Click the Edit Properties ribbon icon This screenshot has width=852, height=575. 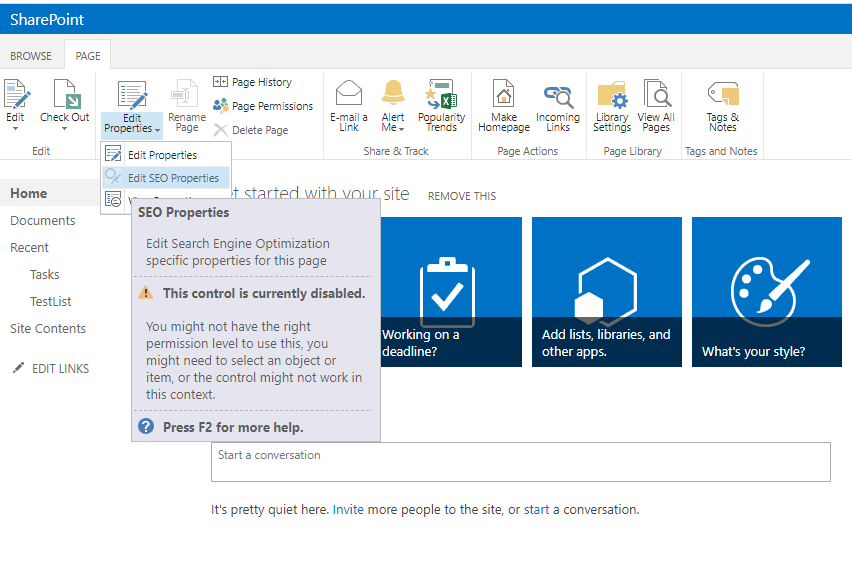click(132, 96)
